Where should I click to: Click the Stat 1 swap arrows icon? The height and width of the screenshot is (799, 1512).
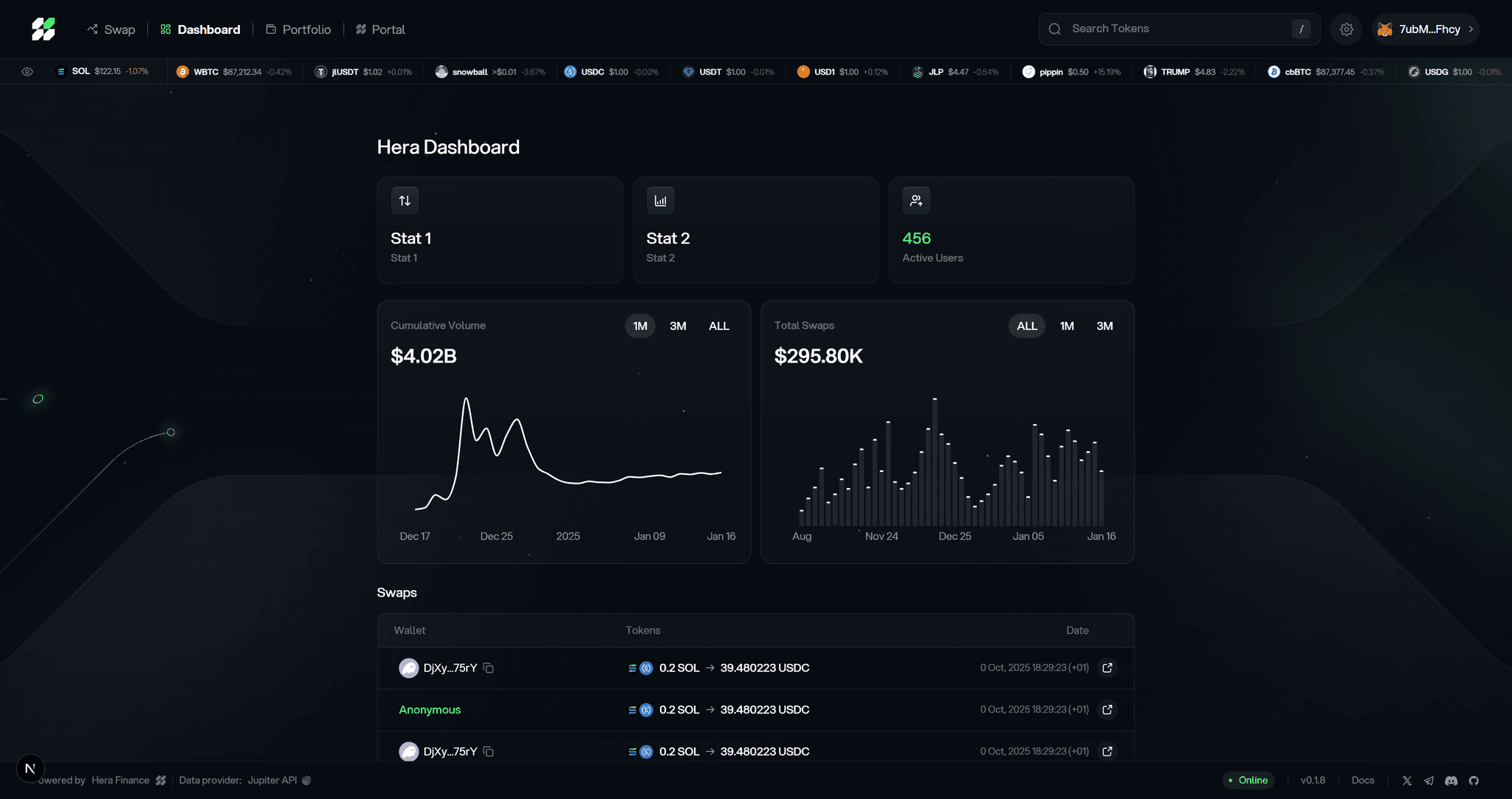pyautogui.click(x=404, y=200)
